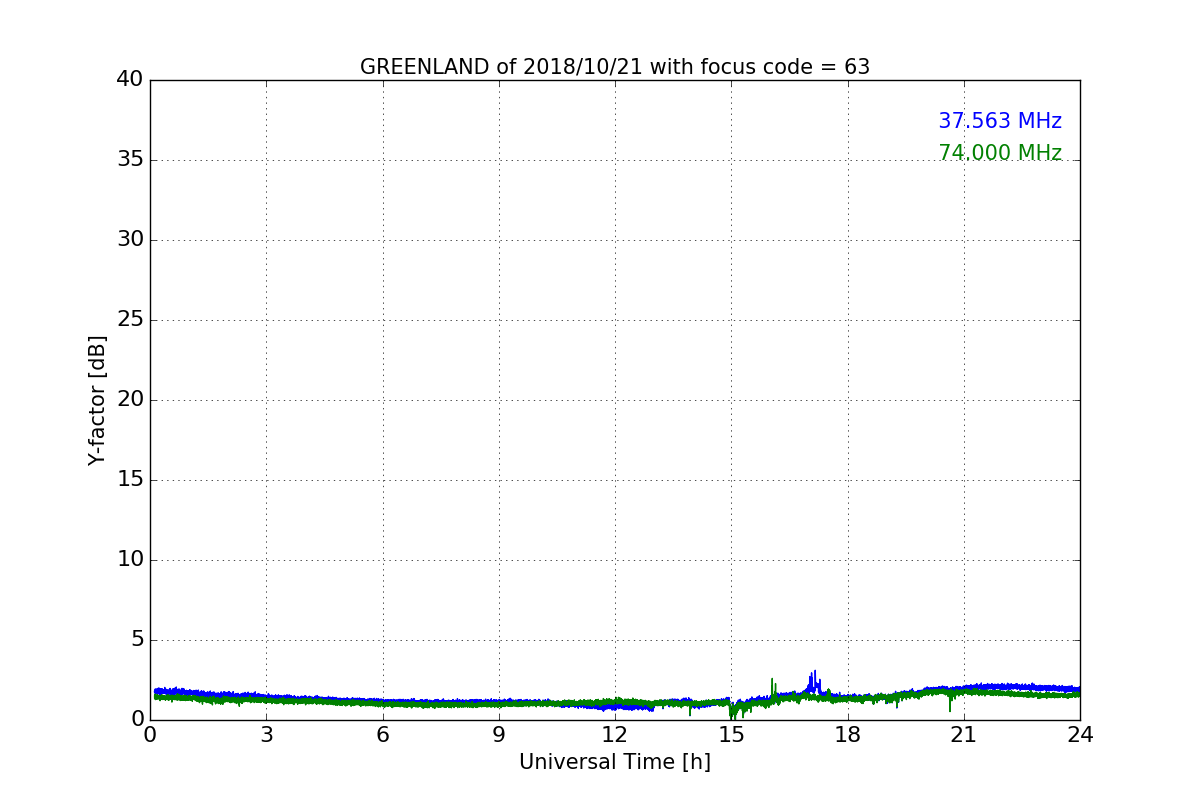Click y-axis tick label 25
This screenshot has height=800, width=1200.
click(130, 320)
